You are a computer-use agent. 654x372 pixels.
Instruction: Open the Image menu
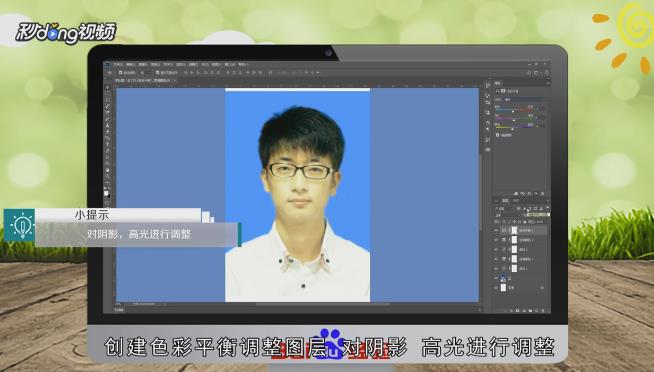click(x=143, y=65)
